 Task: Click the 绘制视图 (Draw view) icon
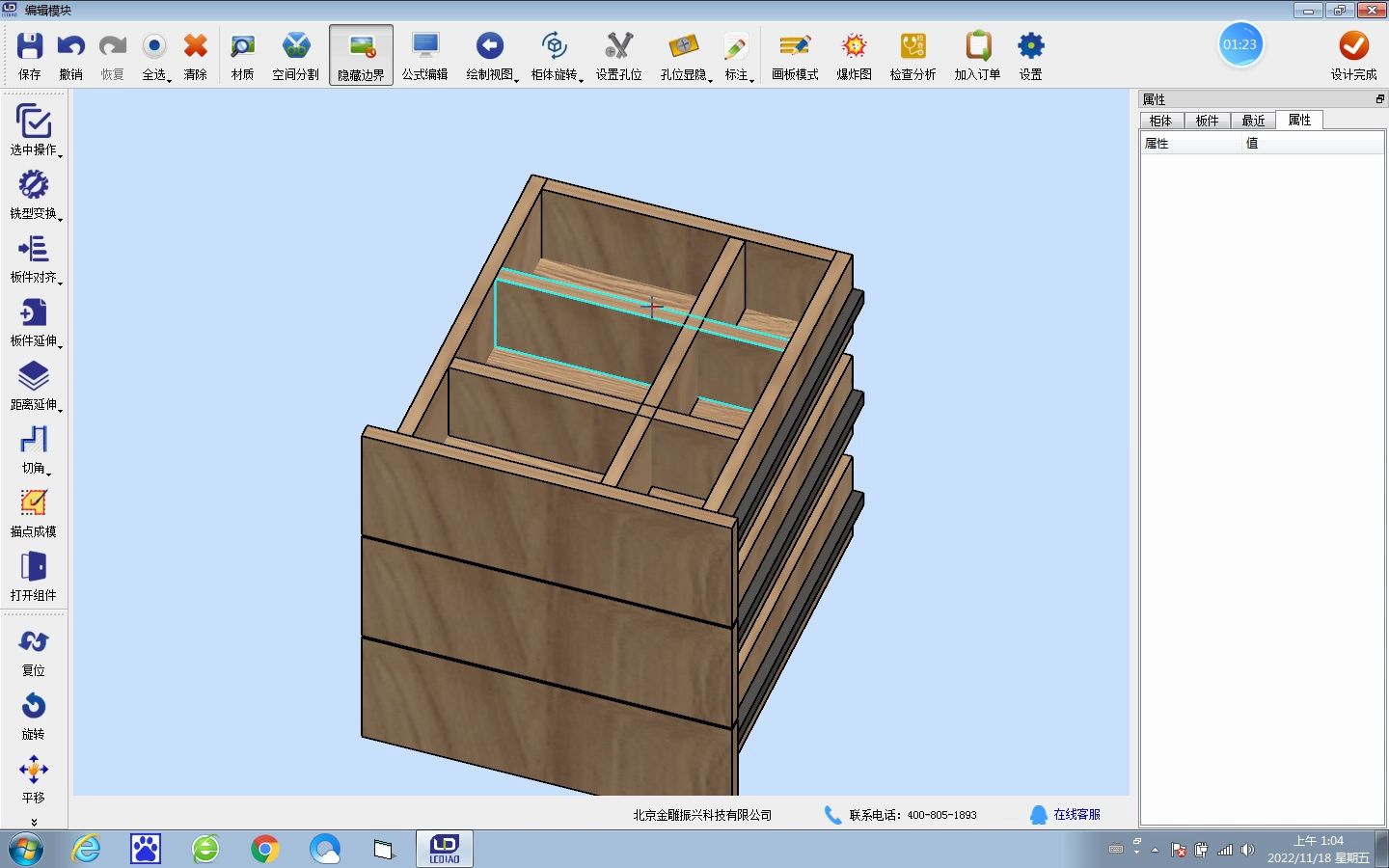pos(490,46)
